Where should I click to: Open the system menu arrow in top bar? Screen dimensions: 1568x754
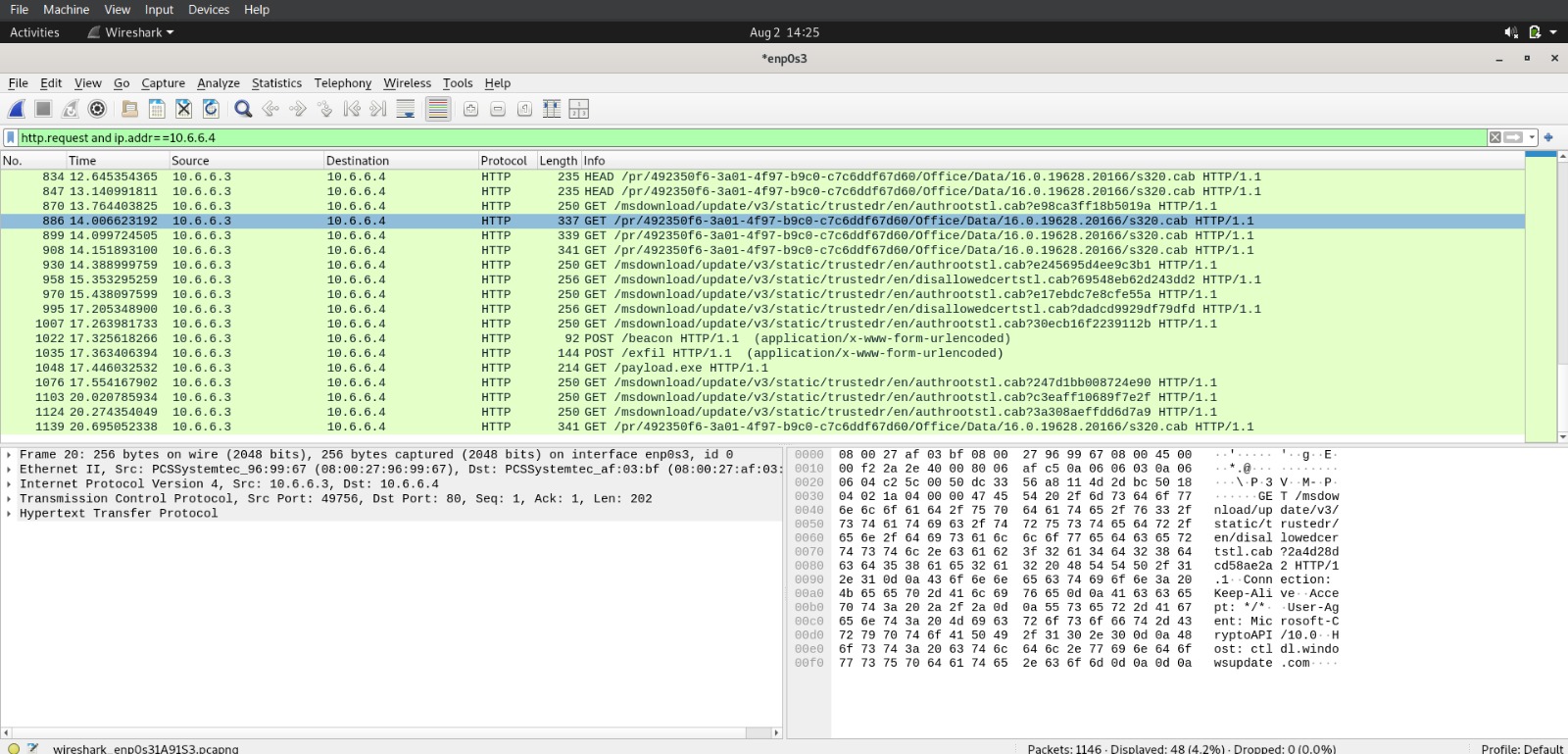click(1554, 32)
